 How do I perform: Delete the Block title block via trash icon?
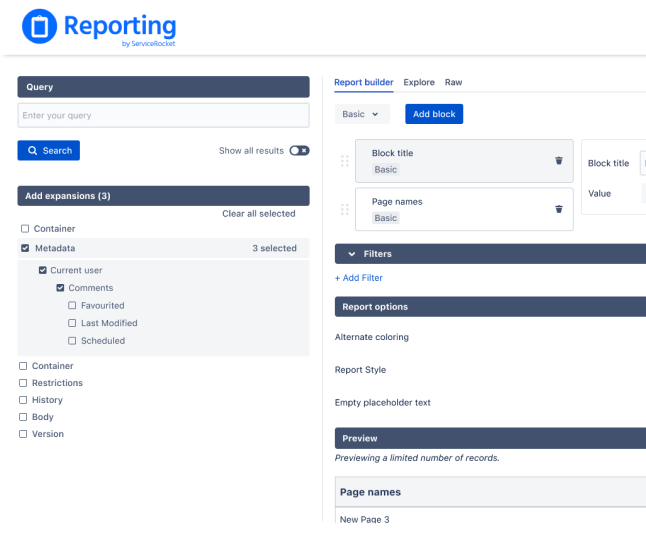click(559, 160)
